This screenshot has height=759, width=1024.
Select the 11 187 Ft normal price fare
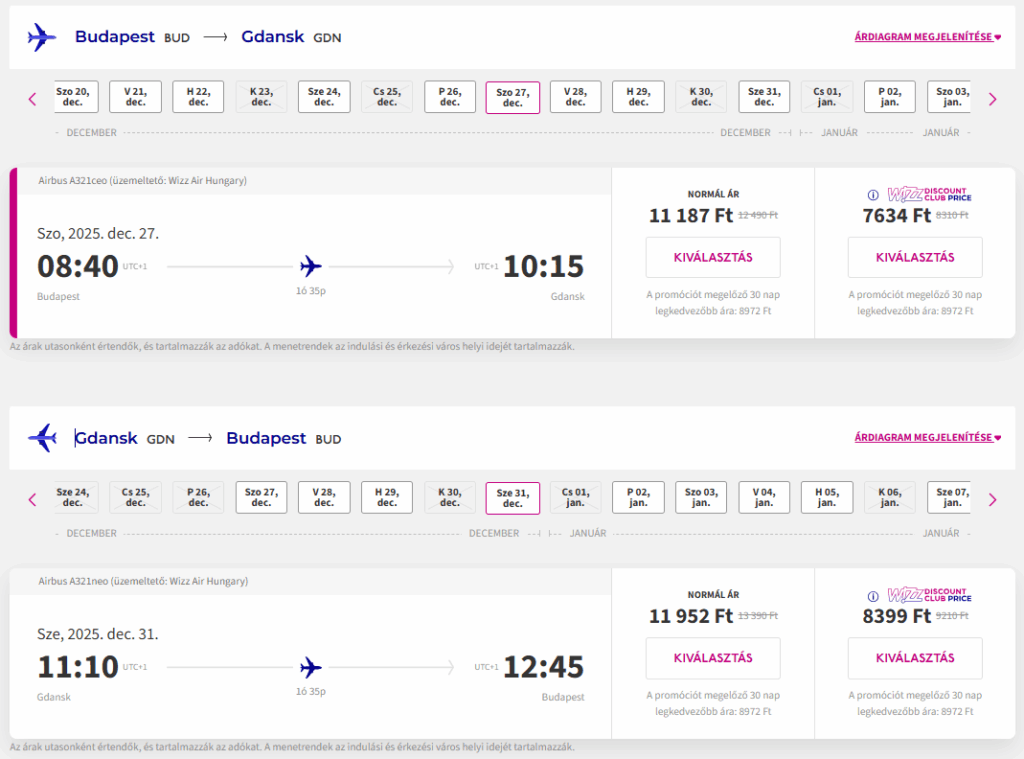(x=713, y=258)
